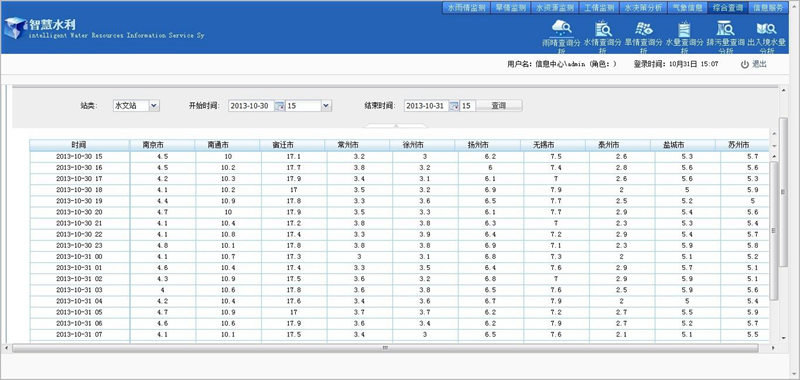
Task: Switch to the 水雨情监测 tab
Action: click(x=466, y=8)
